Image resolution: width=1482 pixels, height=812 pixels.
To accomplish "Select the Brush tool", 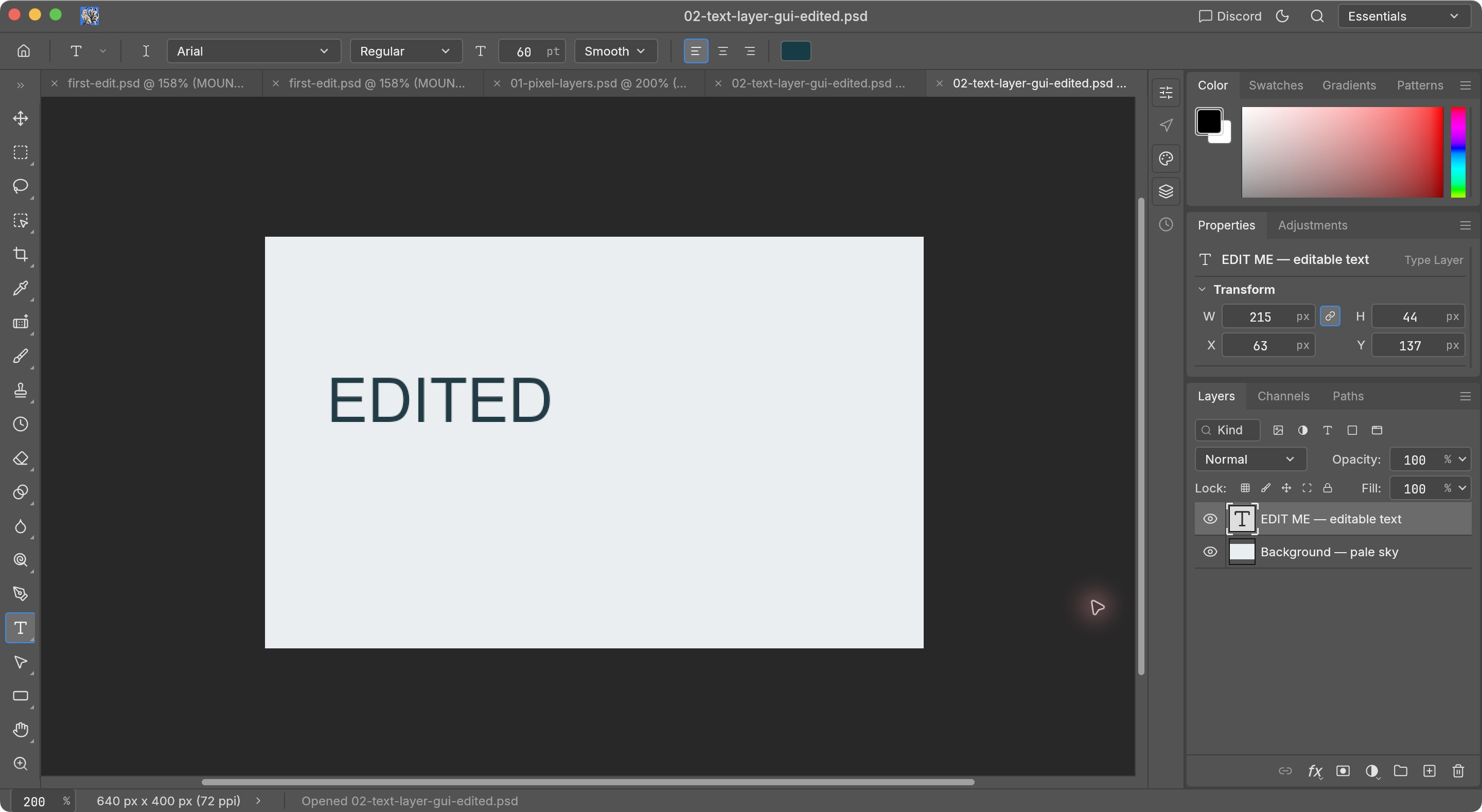I will click(21, 356).
